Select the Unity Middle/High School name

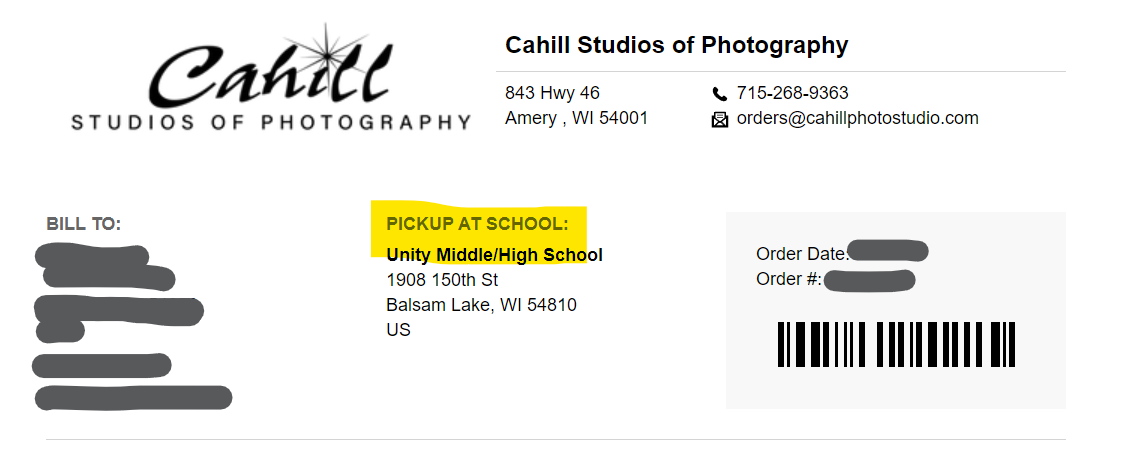(494, 255)
